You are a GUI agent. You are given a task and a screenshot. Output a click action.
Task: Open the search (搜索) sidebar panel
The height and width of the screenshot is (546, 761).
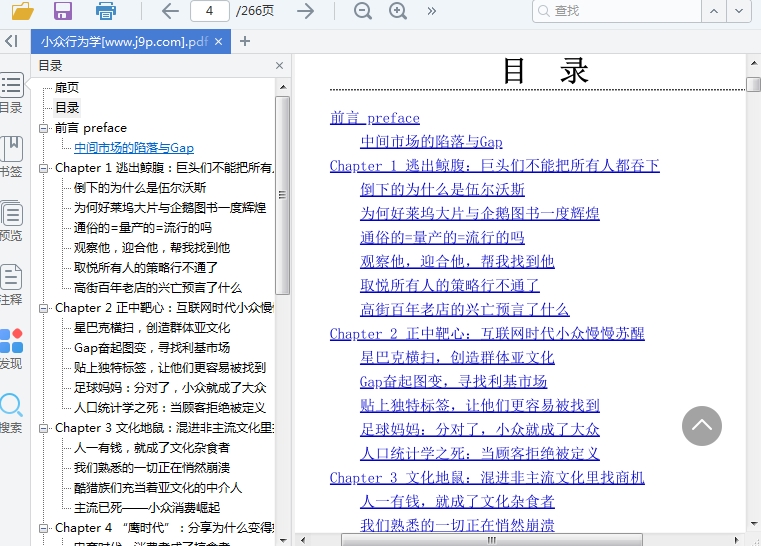(11, 412)
